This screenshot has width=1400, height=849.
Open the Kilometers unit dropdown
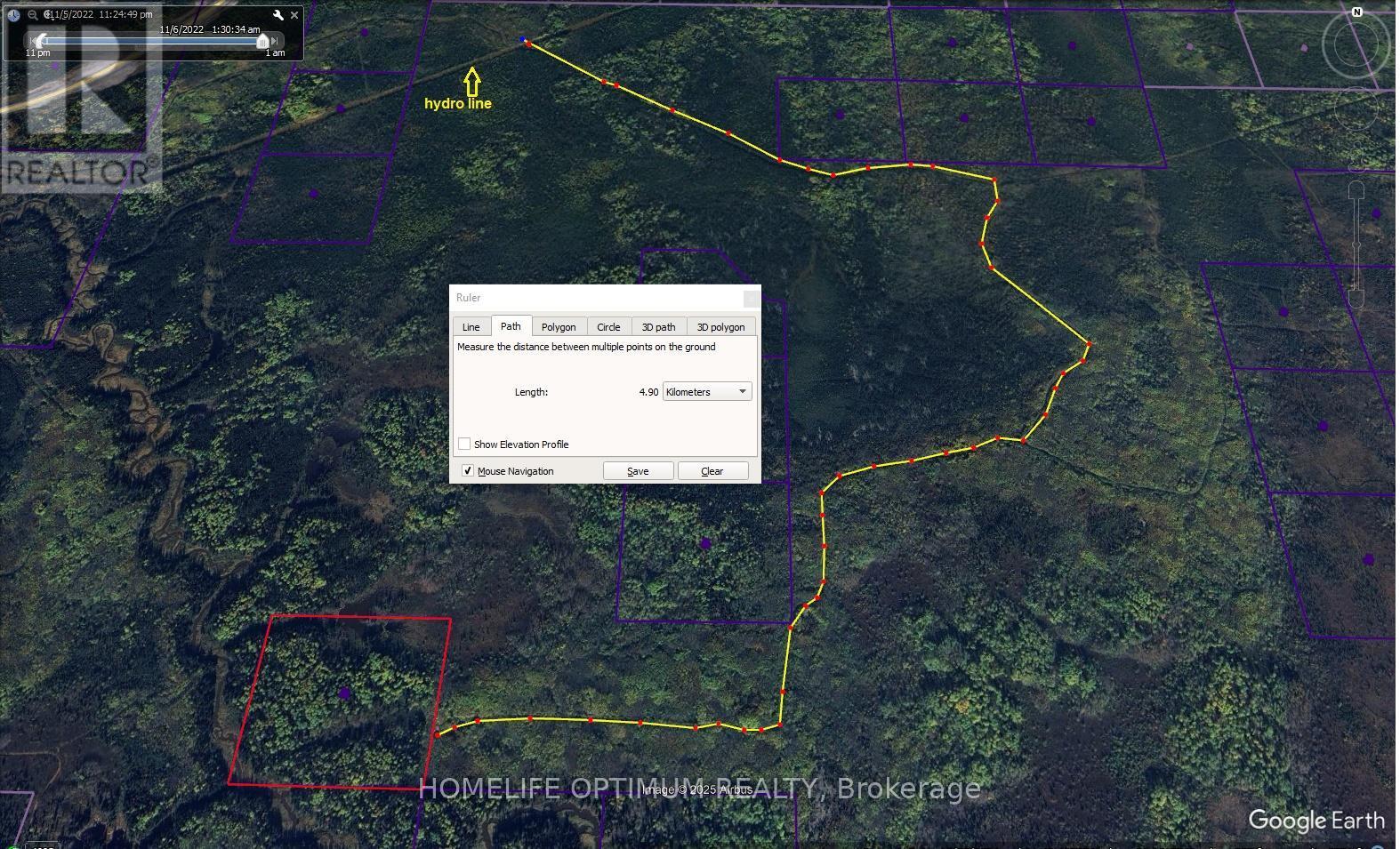(707, 391)
